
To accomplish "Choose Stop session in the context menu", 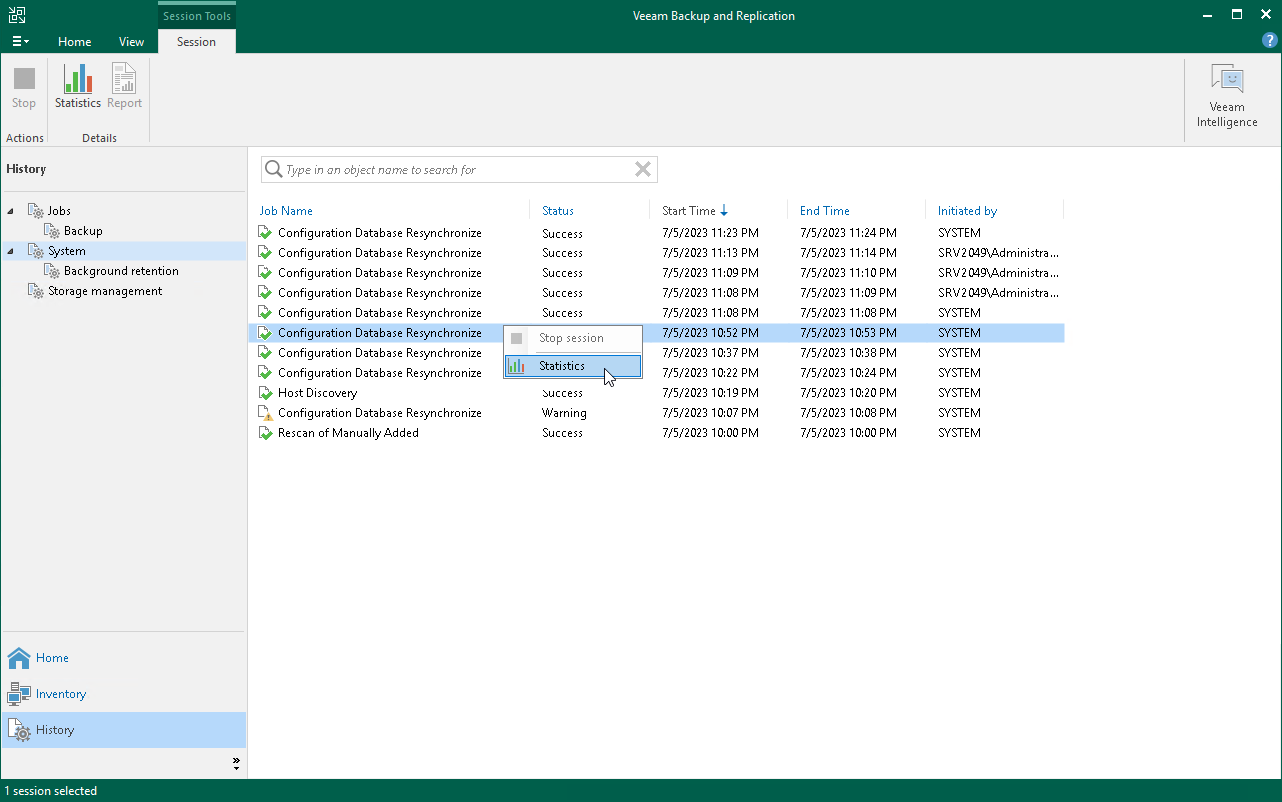I will (573, 338).
